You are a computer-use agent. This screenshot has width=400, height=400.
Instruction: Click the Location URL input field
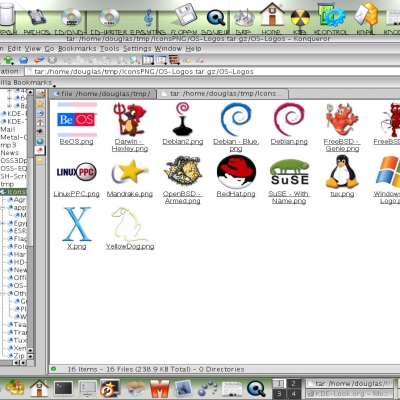(212, 71)
